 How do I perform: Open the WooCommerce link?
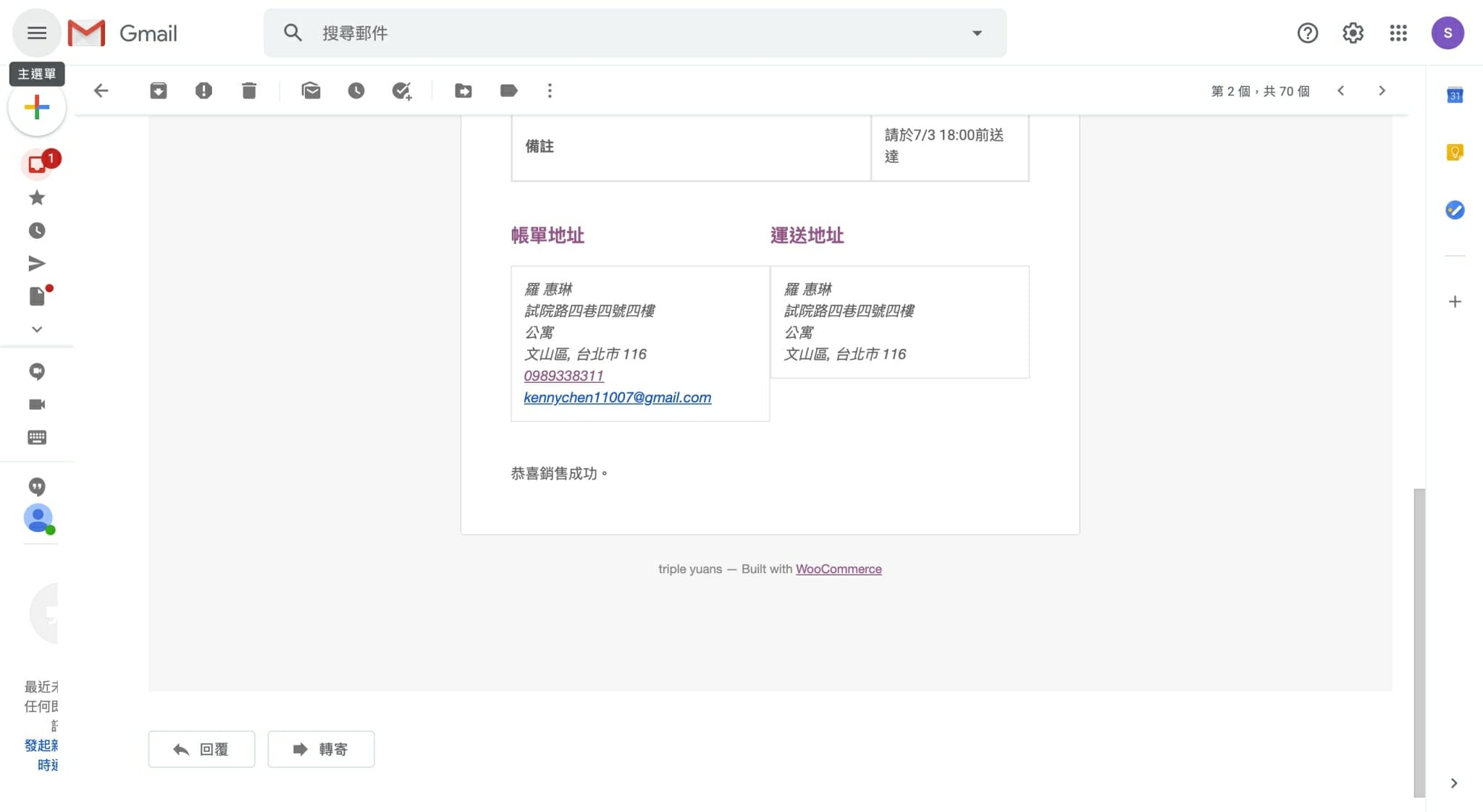(839, 569)
